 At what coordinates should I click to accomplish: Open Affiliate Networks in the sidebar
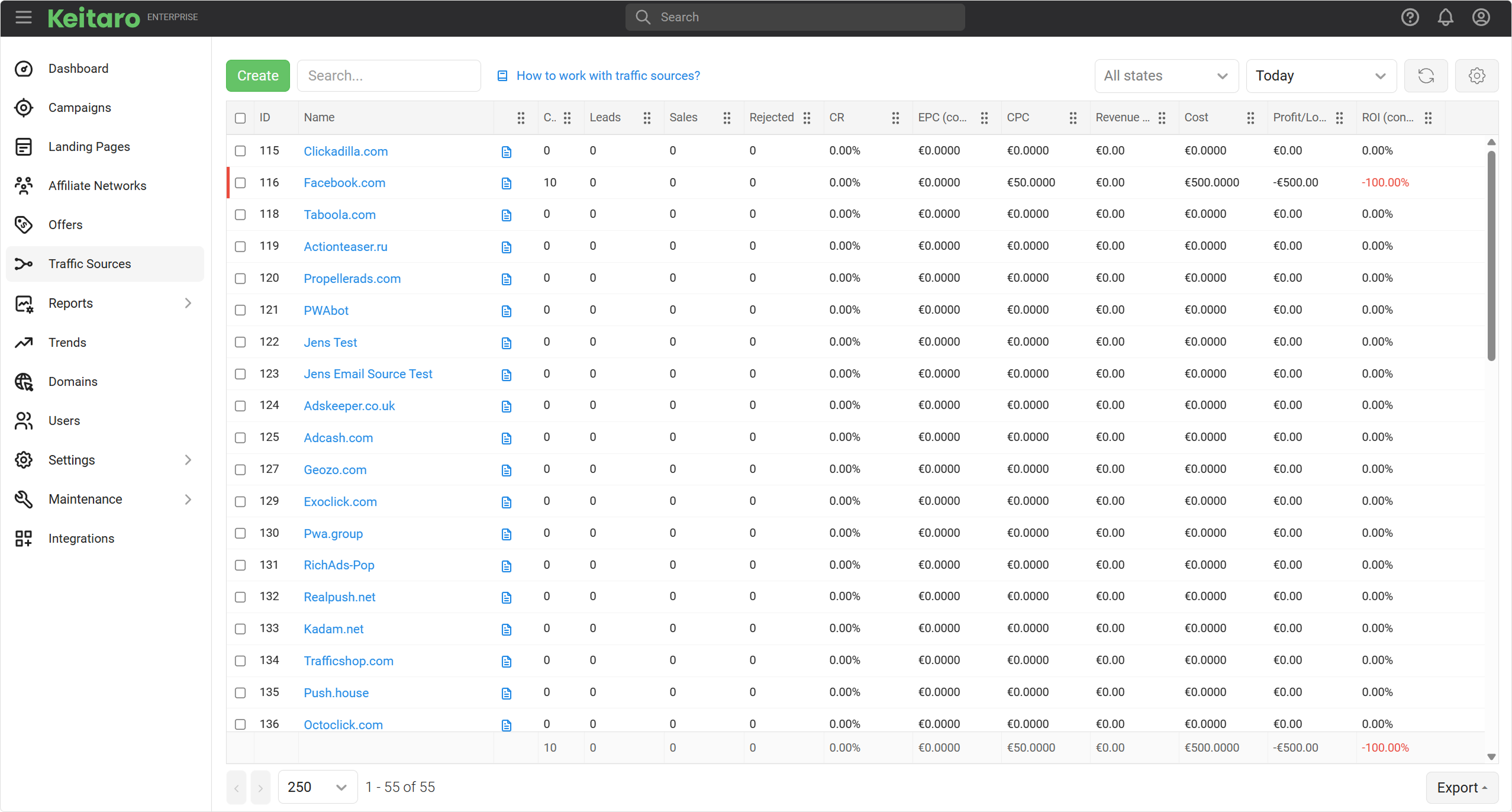[97, 186]
